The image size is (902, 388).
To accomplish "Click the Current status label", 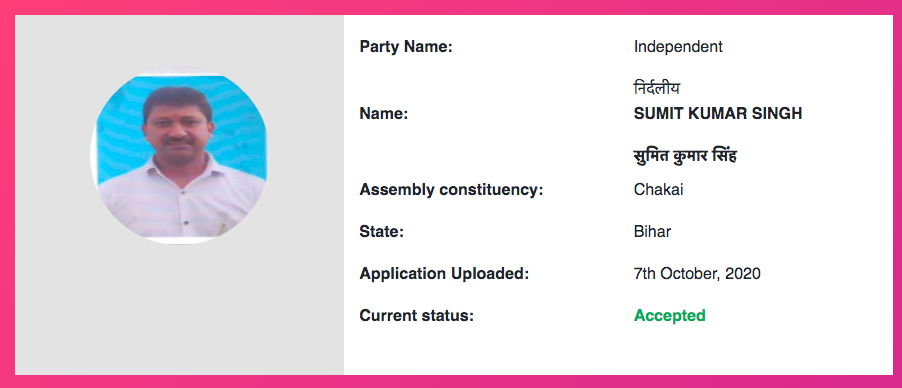I will tap(416, 315).
